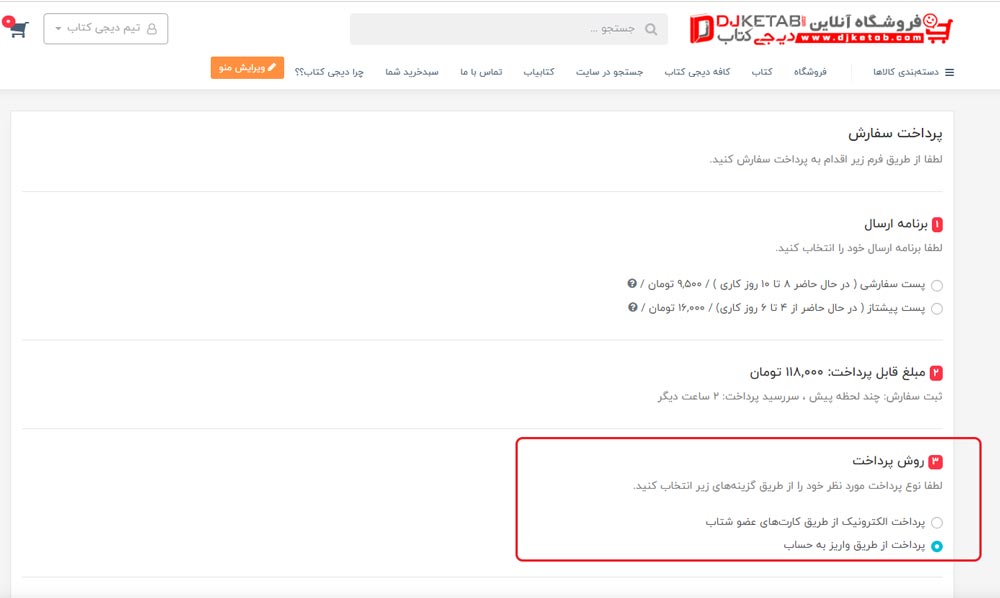
Task: Choose پرداخت الکترونیک از طریق کارت‌های عضو شتاب
Action: (x=936, y=523)
